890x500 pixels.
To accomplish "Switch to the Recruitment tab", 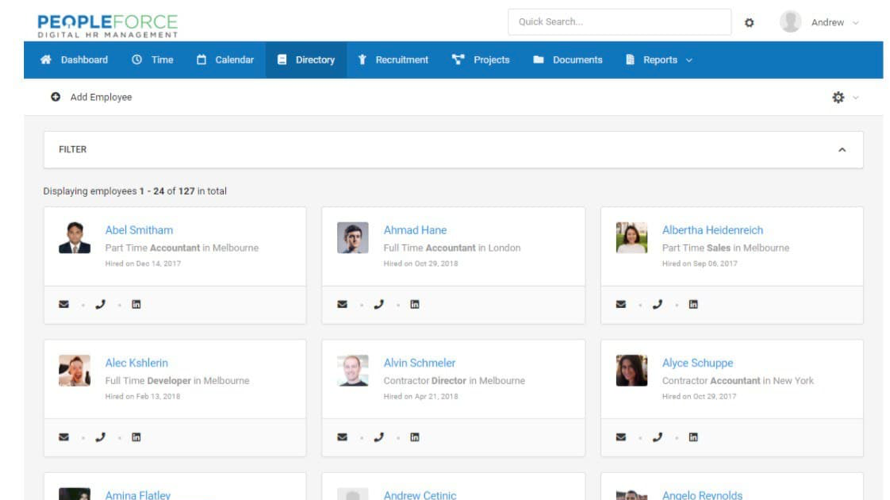I will pyautogui.click(x=392, y=60).
